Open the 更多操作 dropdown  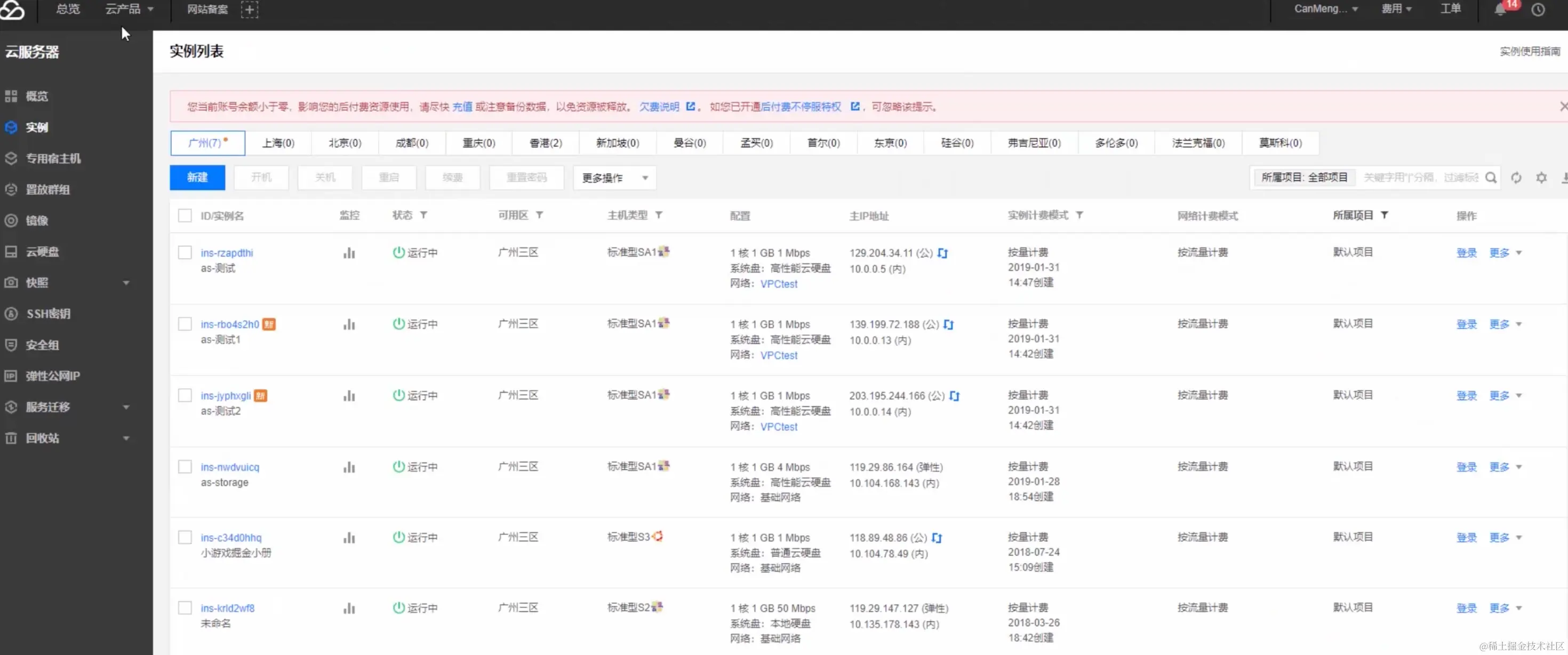(614, 178)
